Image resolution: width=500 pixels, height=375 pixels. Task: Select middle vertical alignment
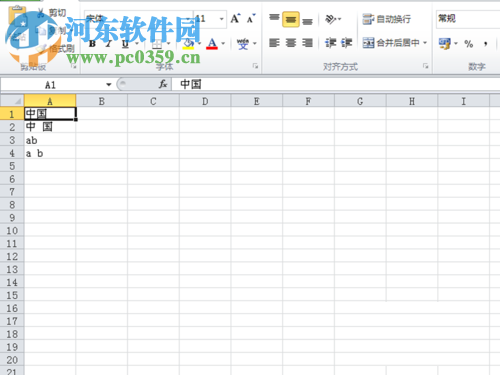click(x=291, y=19)
